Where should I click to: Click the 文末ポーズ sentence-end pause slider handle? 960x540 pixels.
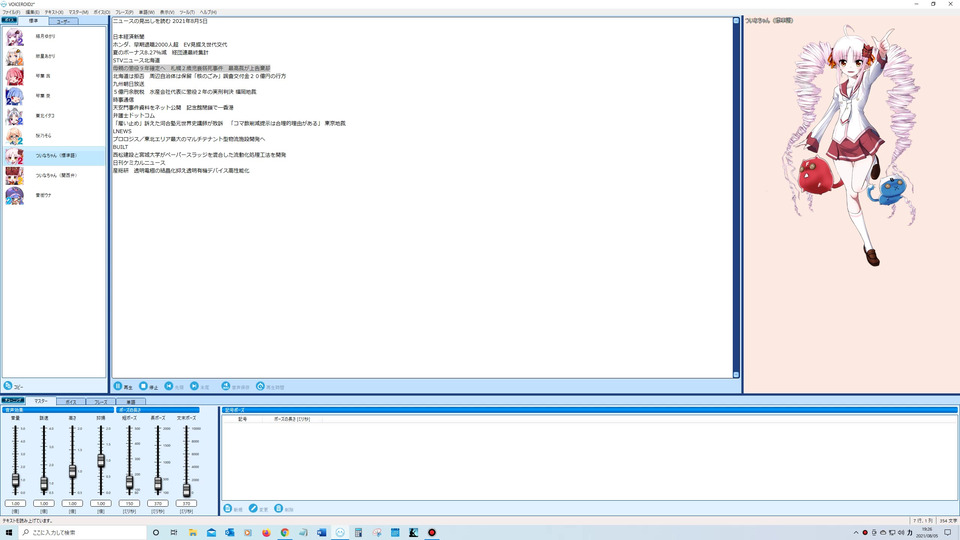186,490
